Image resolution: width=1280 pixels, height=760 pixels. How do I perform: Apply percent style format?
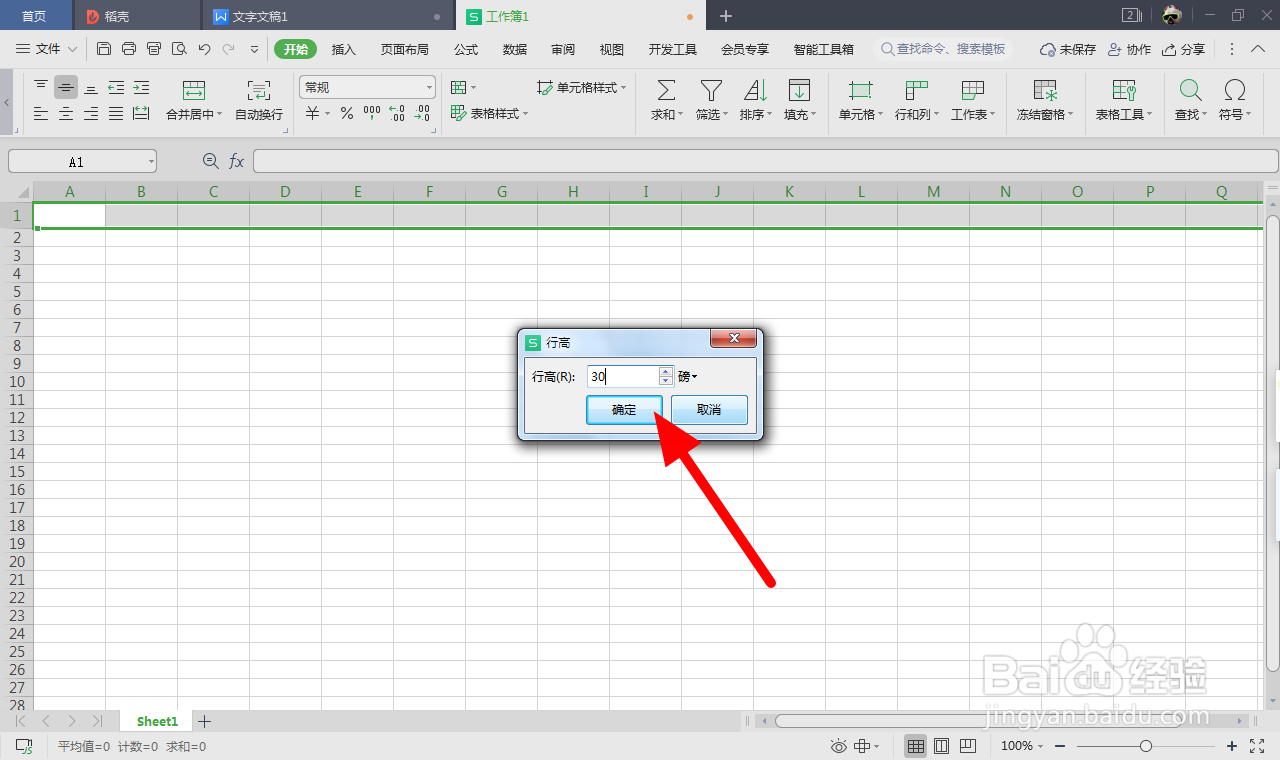[x=347, y=114]
